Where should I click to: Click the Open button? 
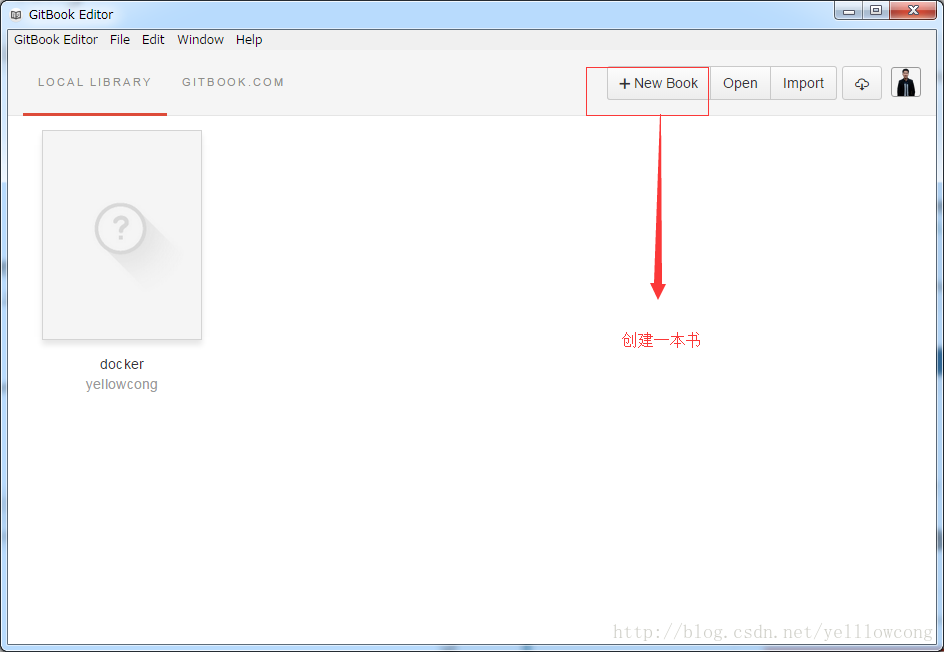[x=741, y=83]
